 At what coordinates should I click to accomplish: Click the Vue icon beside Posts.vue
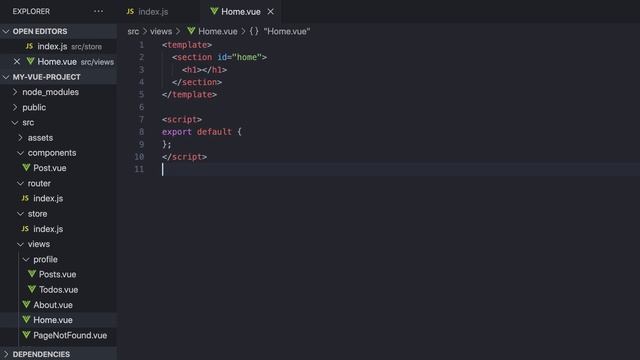[32, 274]
